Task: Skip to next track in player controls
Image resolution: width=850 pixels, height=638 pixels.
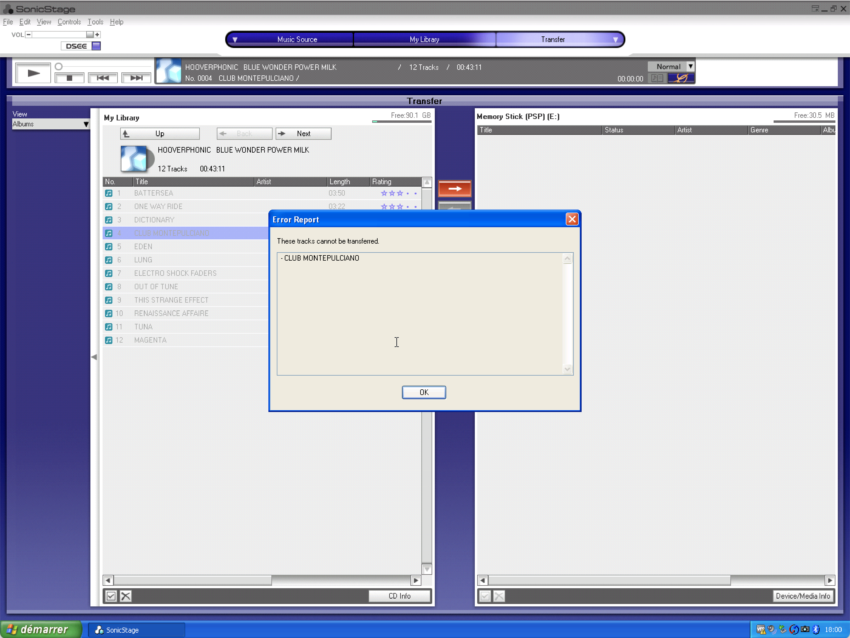Action: tap(136, 78)
